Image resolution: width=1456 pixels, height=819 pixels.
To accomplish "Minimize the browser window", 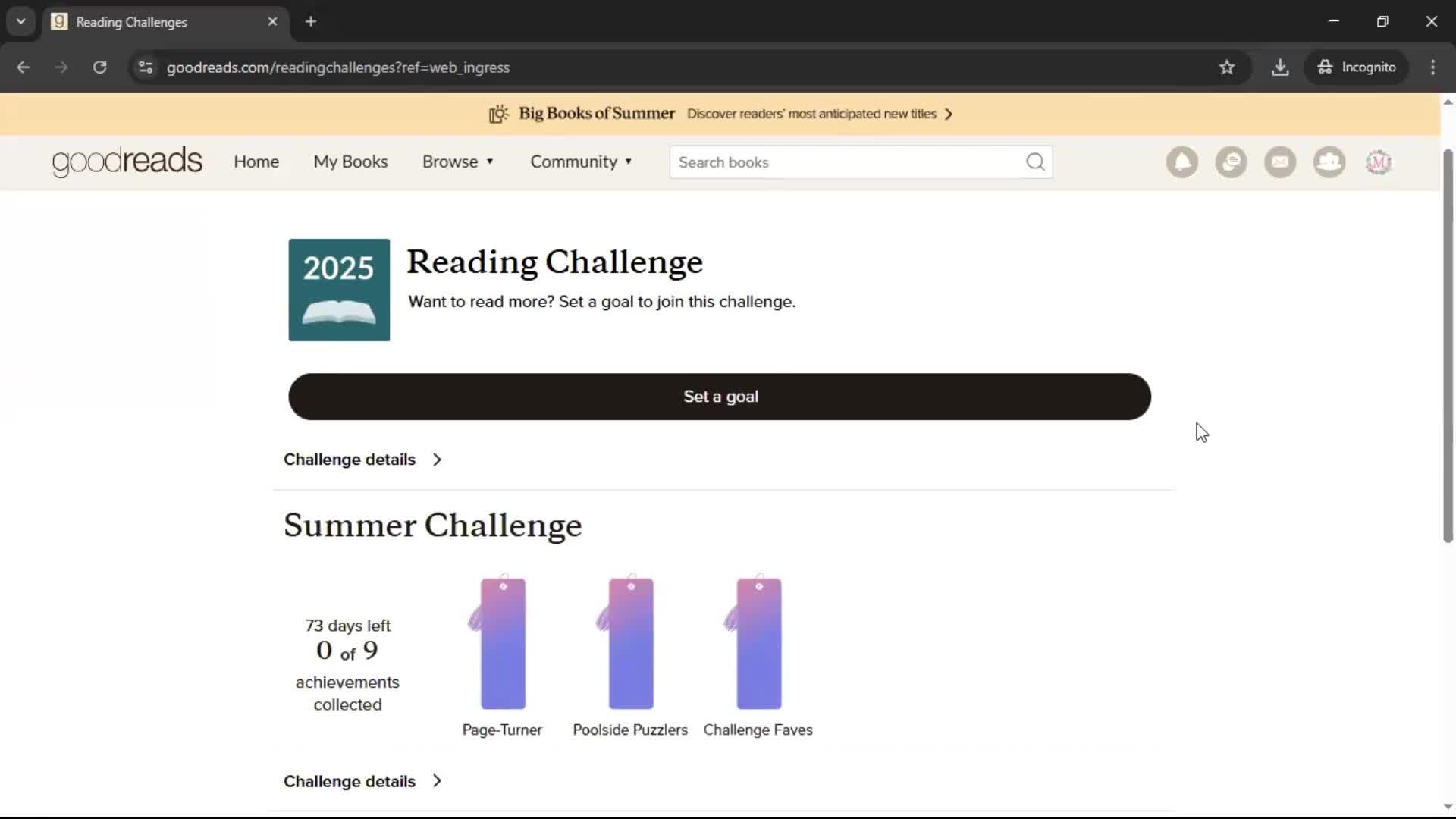I will tap(1333, 21).
